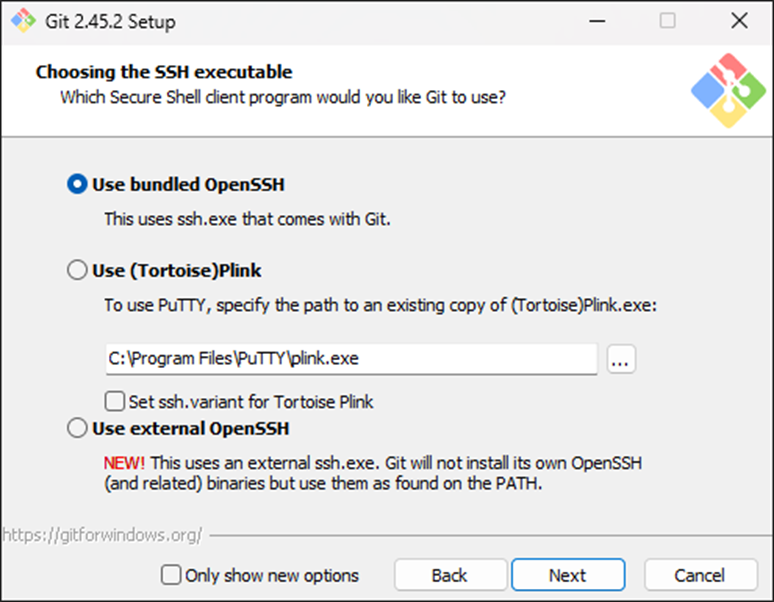Enable Set ssh.variant for Tortoise Plink

(115, 402)
